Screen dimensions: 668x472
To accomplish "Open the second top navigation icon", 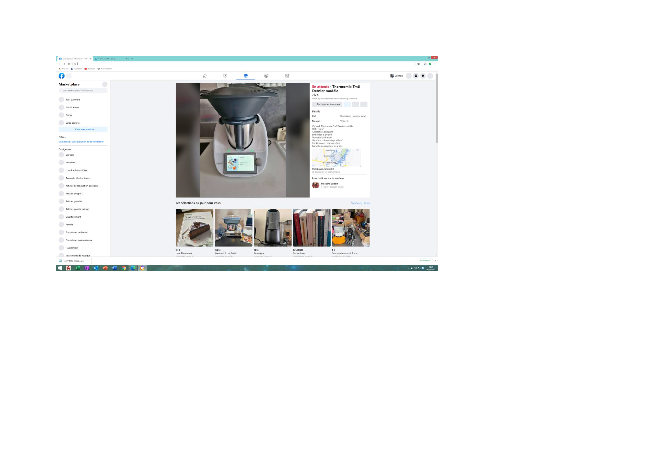I will (225, 76).
